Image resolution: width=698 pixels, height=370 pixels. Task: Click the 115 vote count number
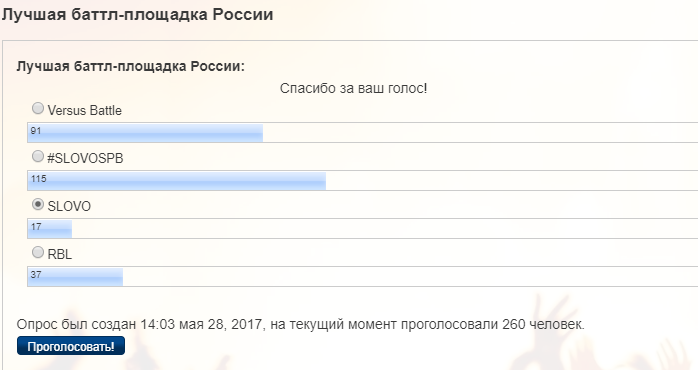pos(39,179)
